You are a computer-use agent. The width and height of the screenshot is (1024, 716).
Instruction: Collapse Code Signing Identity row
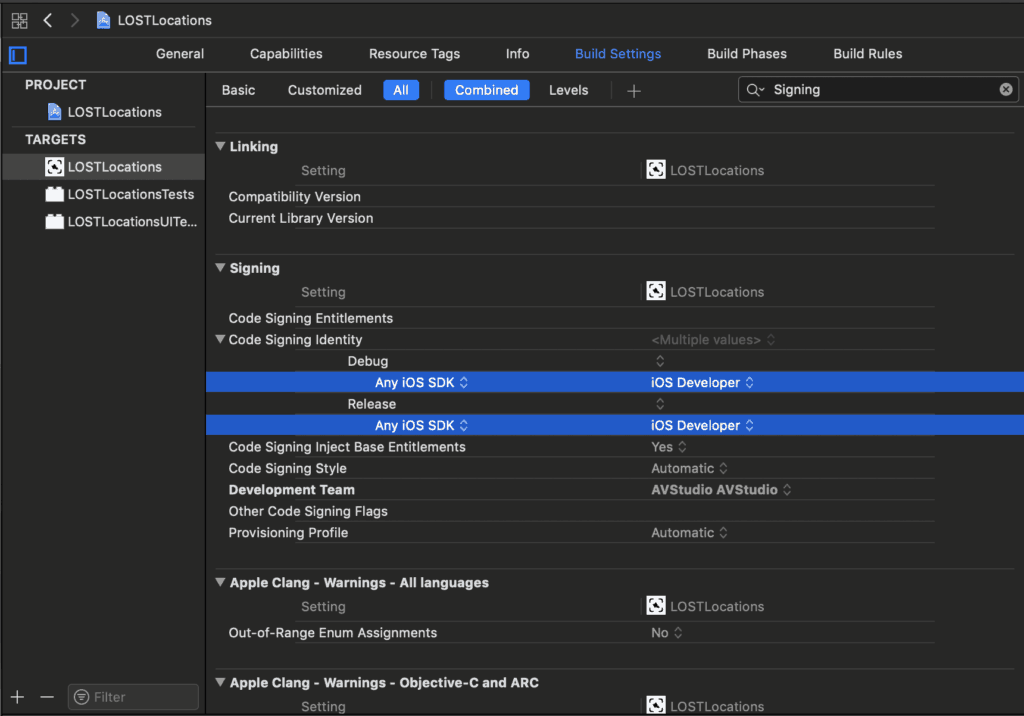(x=220, y=339)
